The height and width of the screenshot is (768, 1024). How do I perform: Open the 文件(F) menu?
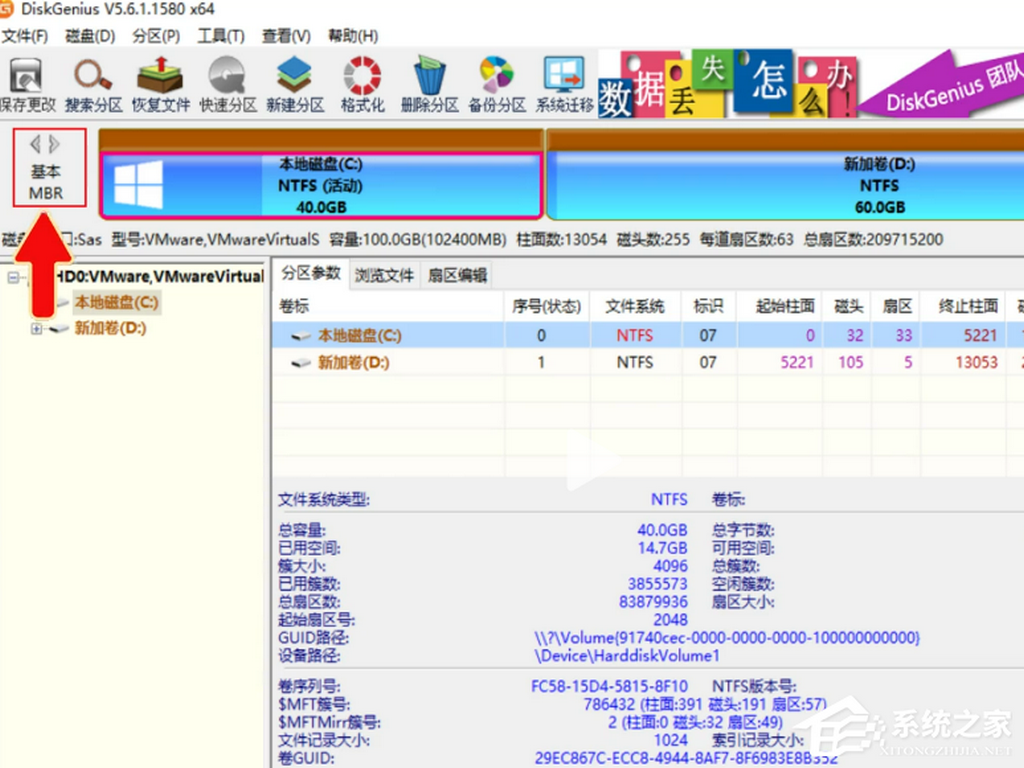[24, 36]
